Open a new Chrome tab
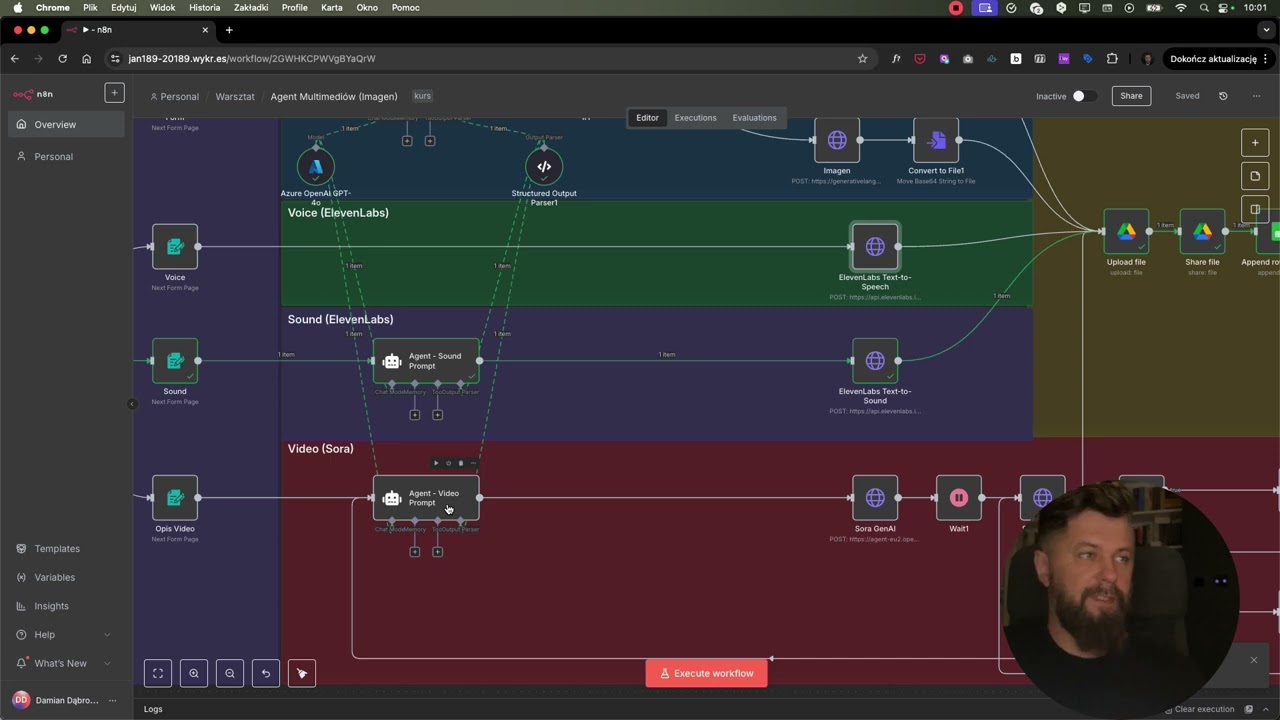Image resolution: width=1280 pixels, height=720 pixels. coord(229,30)
